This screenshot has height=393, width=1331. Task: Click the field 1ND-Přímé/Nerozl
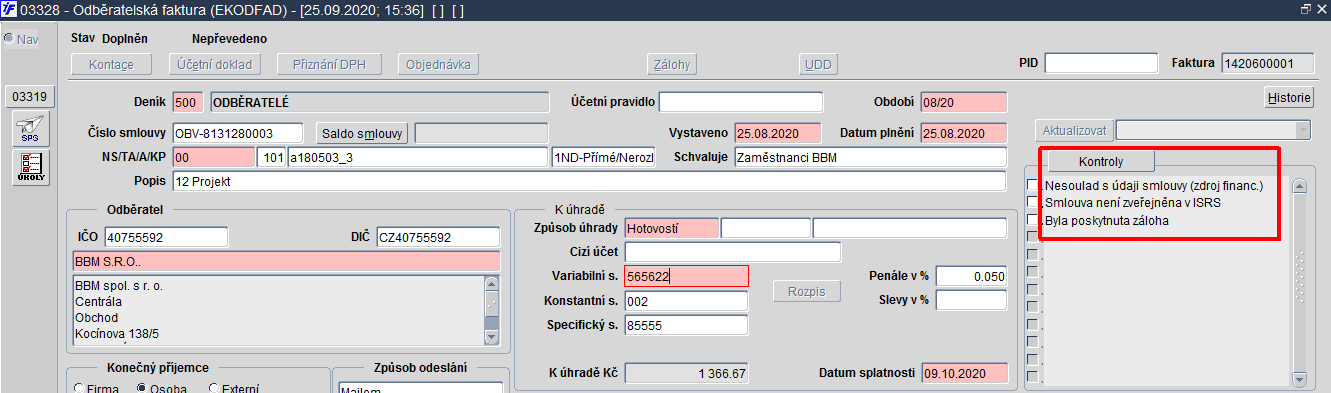click(x=602, y=157)
